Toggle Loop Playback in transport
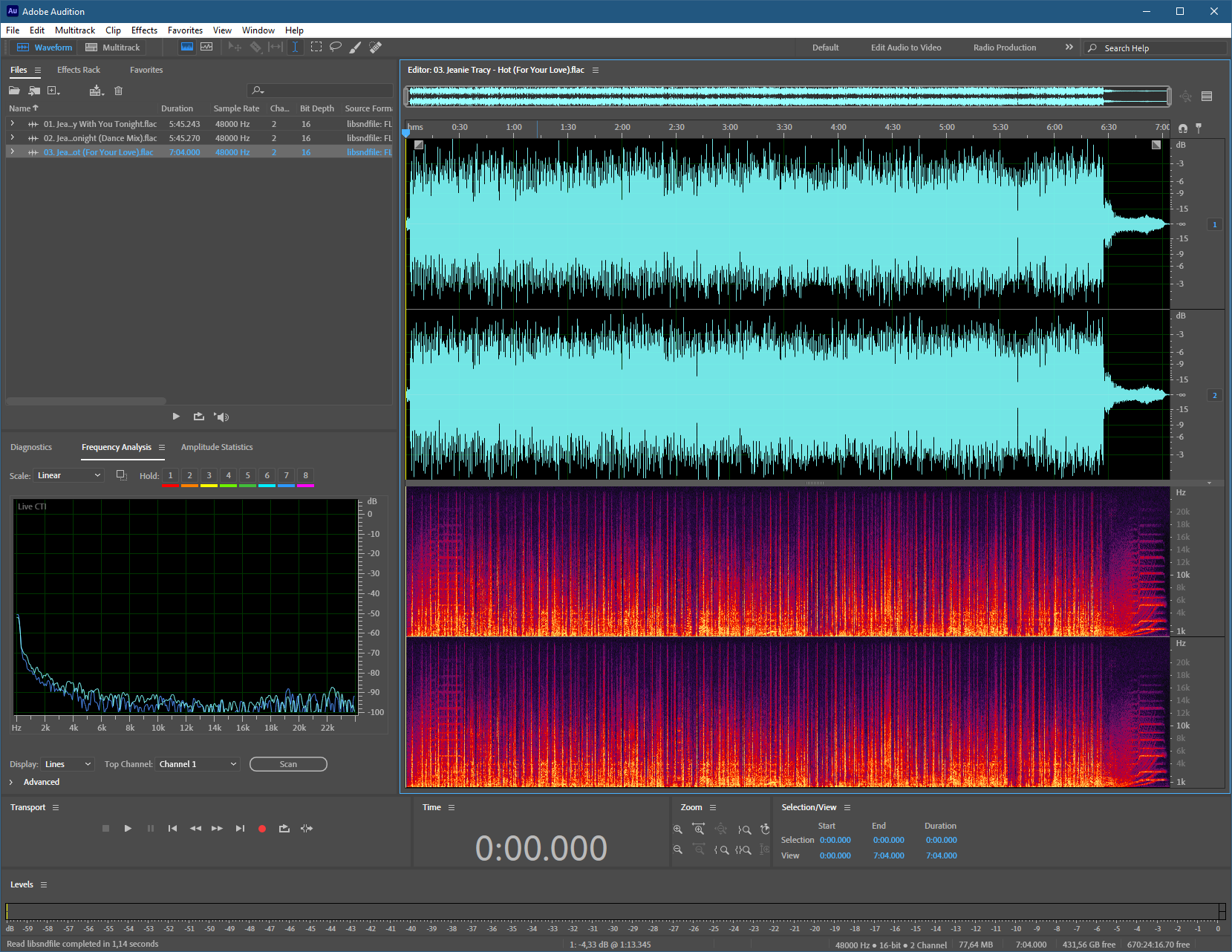 point(284,828)
